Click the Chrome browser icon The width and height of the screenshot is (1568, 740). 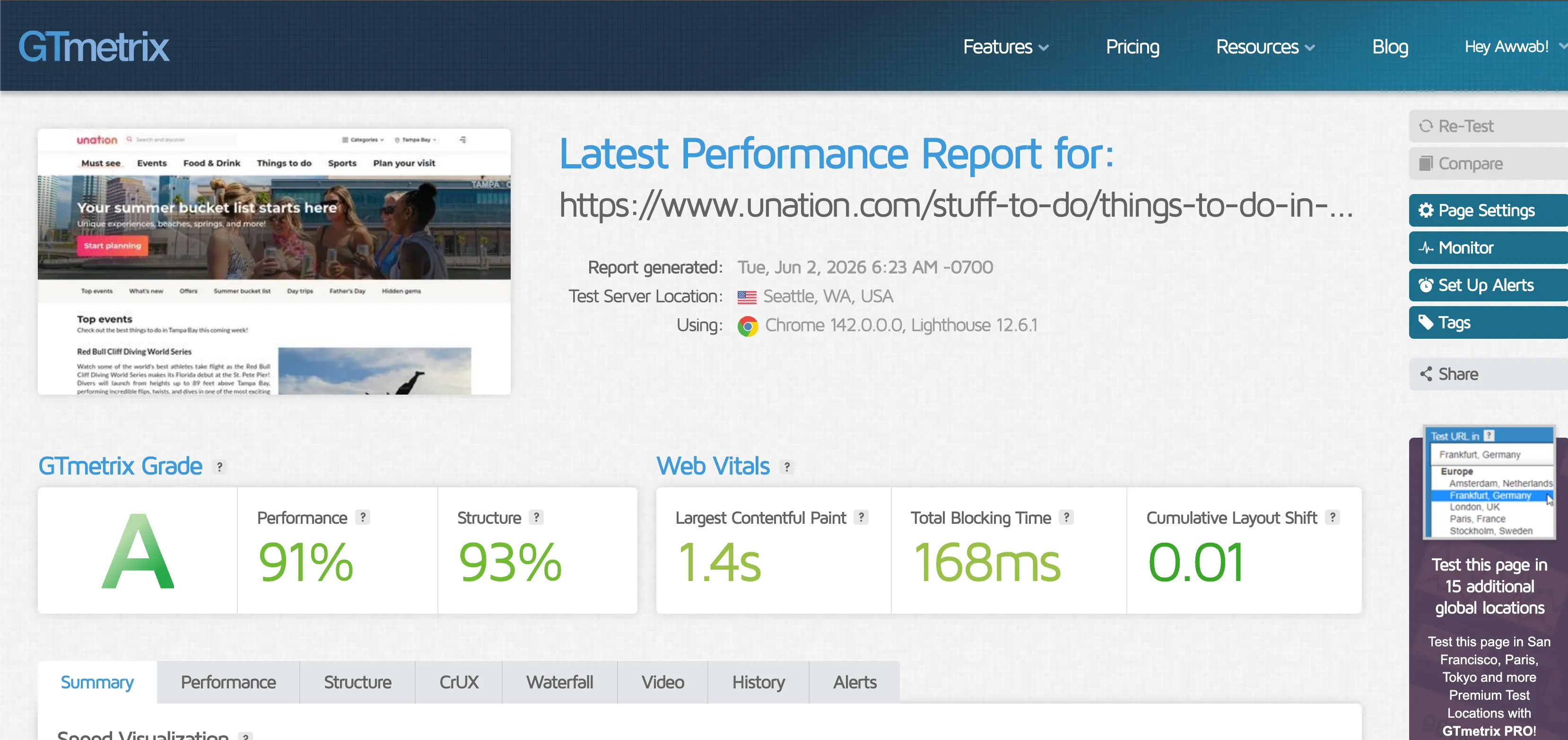pos(748,326)
